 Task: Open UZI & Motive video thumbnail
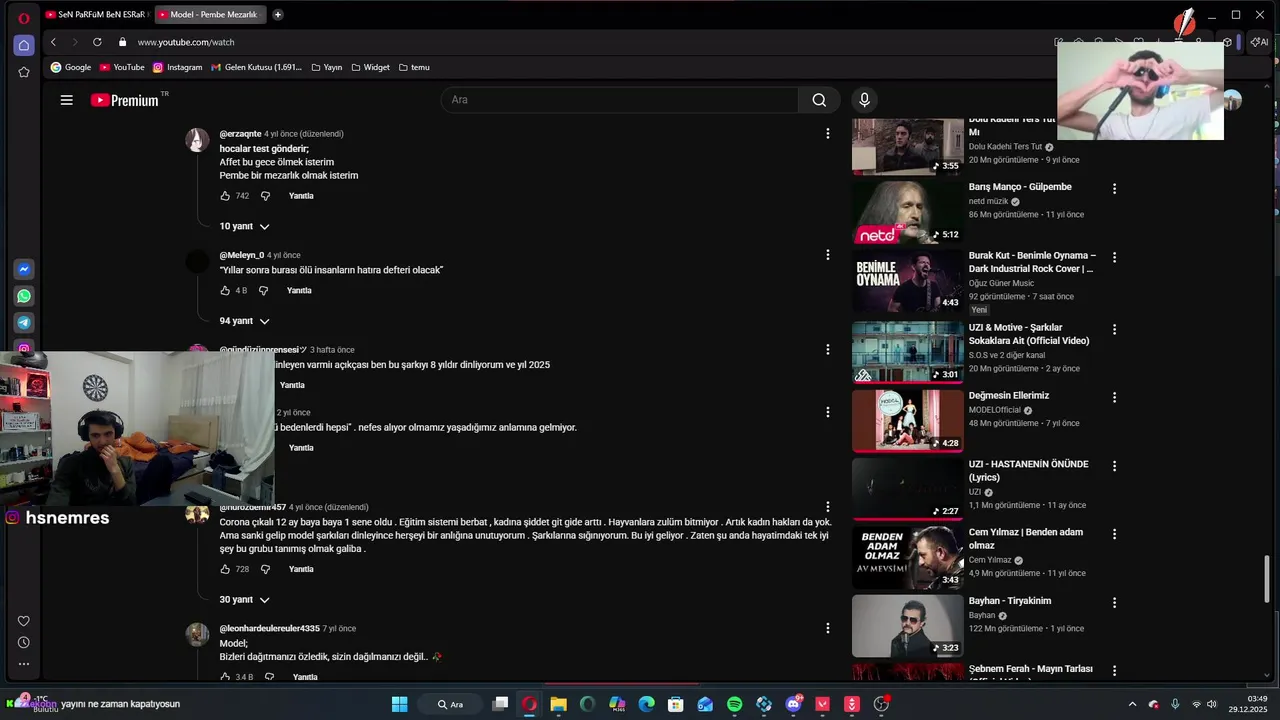coord(908,352)
